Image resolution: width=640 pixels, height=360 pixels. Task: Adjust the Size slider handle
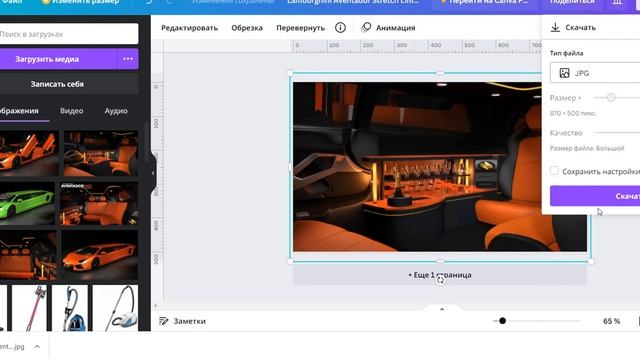(611, 98)
